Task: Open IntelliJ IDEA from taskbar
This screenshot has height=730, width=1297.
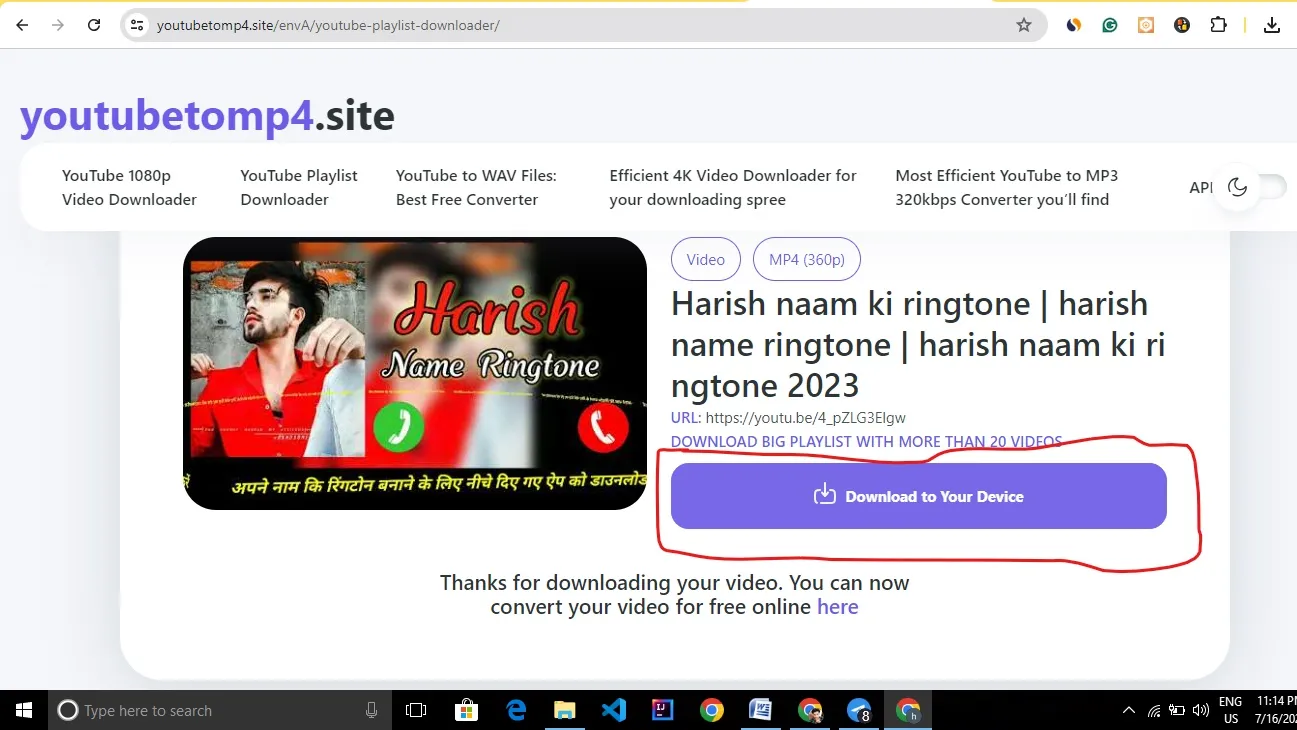Action: [x=662, y=710]
